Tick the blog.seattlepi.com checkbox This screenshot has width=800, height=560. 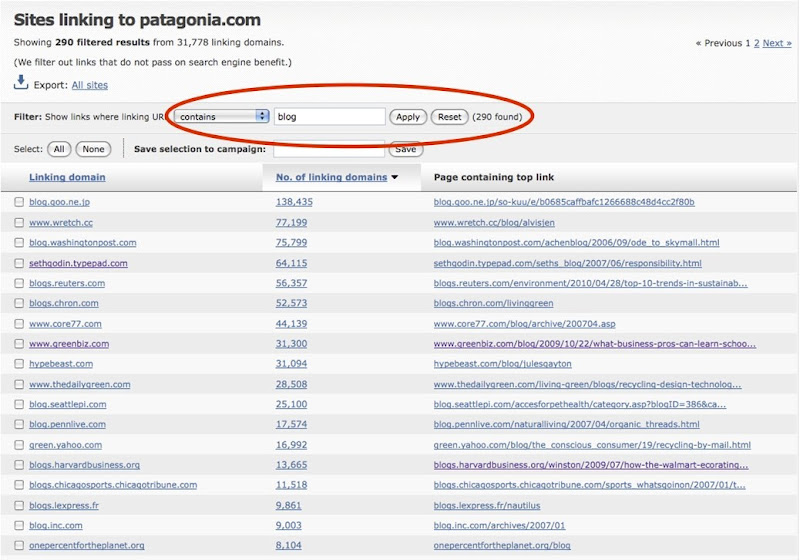[19, 404]
